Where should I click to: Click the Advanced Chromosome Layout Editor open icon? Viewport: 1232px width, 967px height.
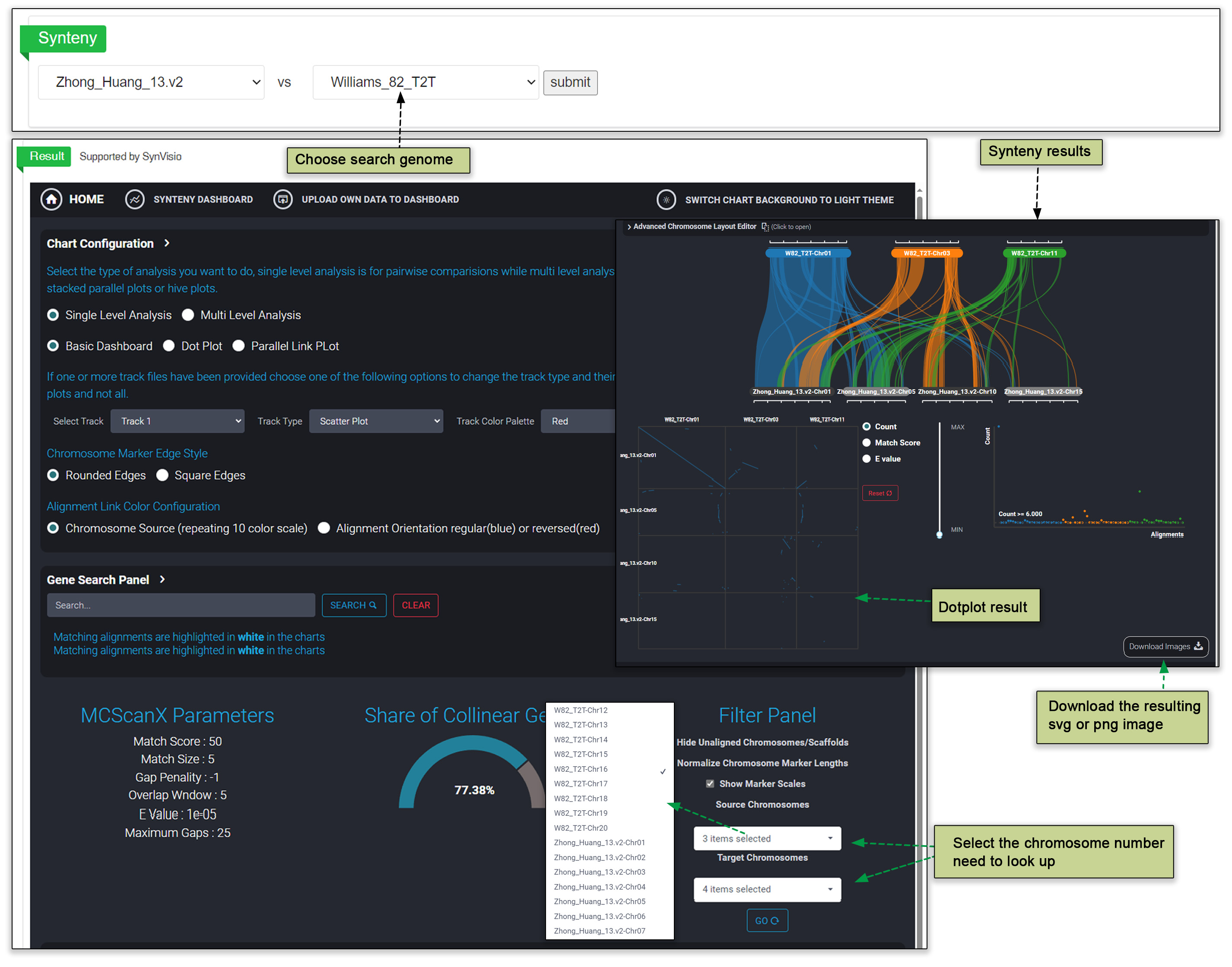click(765, 227)
